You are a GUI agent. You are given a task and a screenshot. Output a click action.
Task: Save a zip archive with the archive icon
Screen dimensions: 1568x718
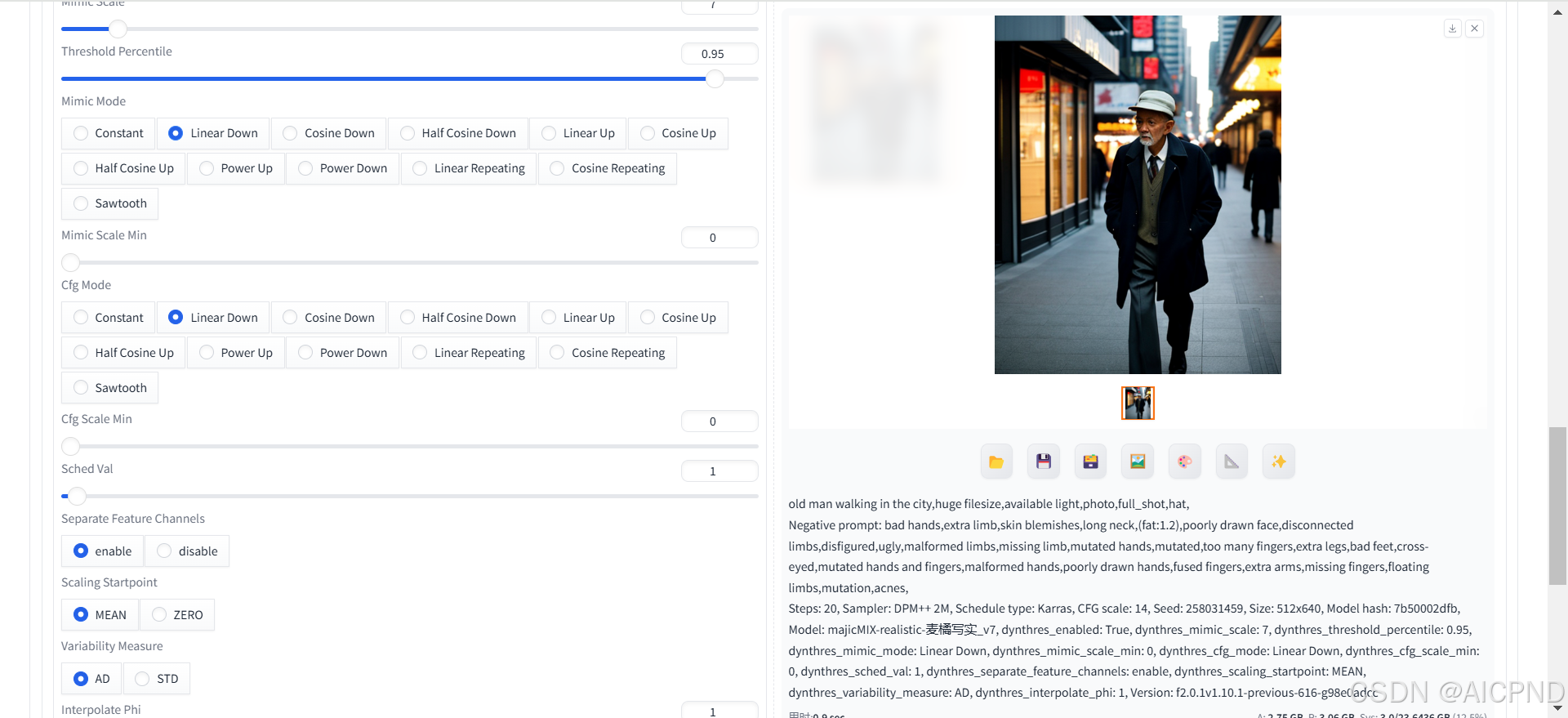pos(1090,462)
